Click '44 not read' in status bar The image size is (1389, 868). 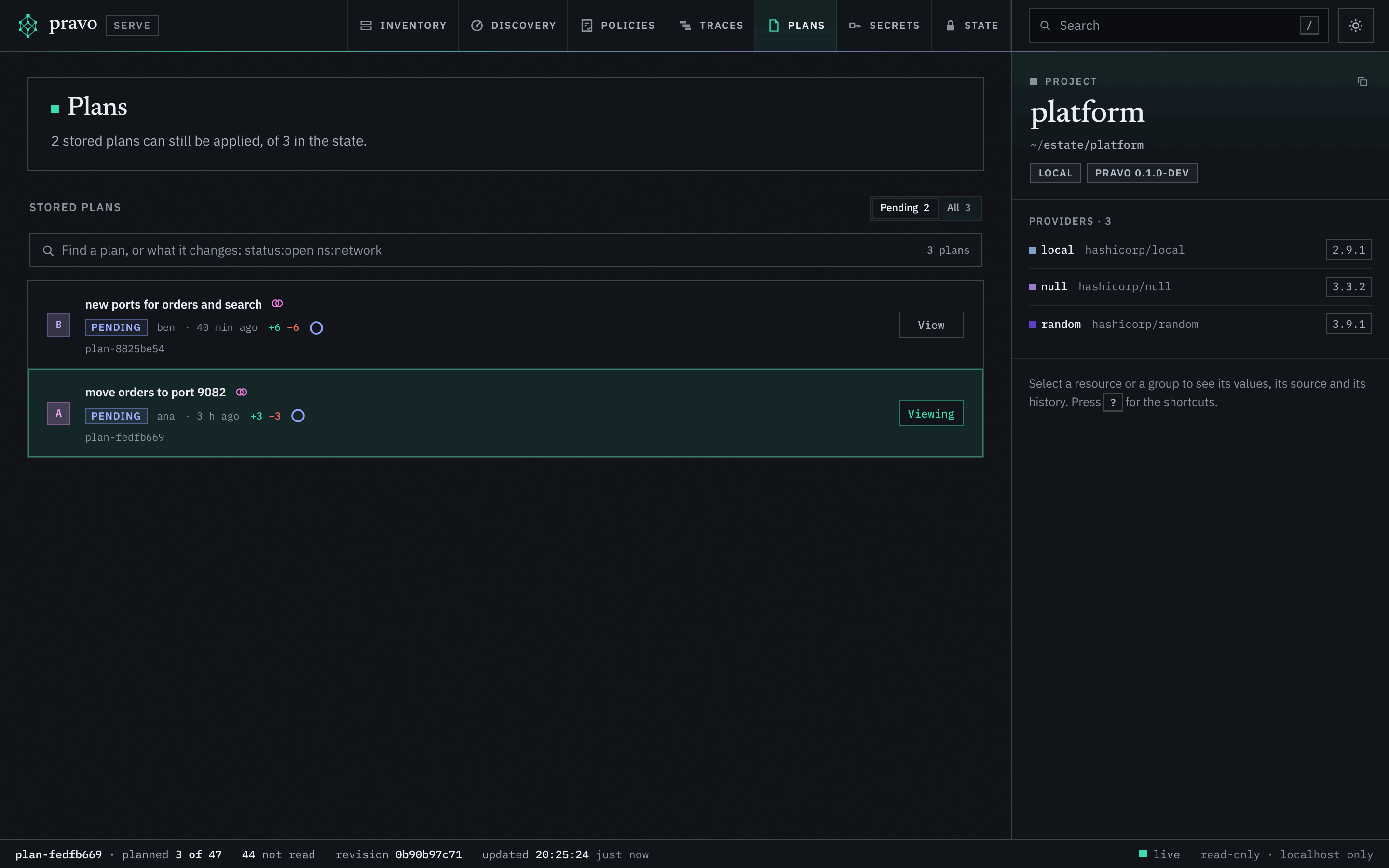pyautogui.click(x=278, y=854)
